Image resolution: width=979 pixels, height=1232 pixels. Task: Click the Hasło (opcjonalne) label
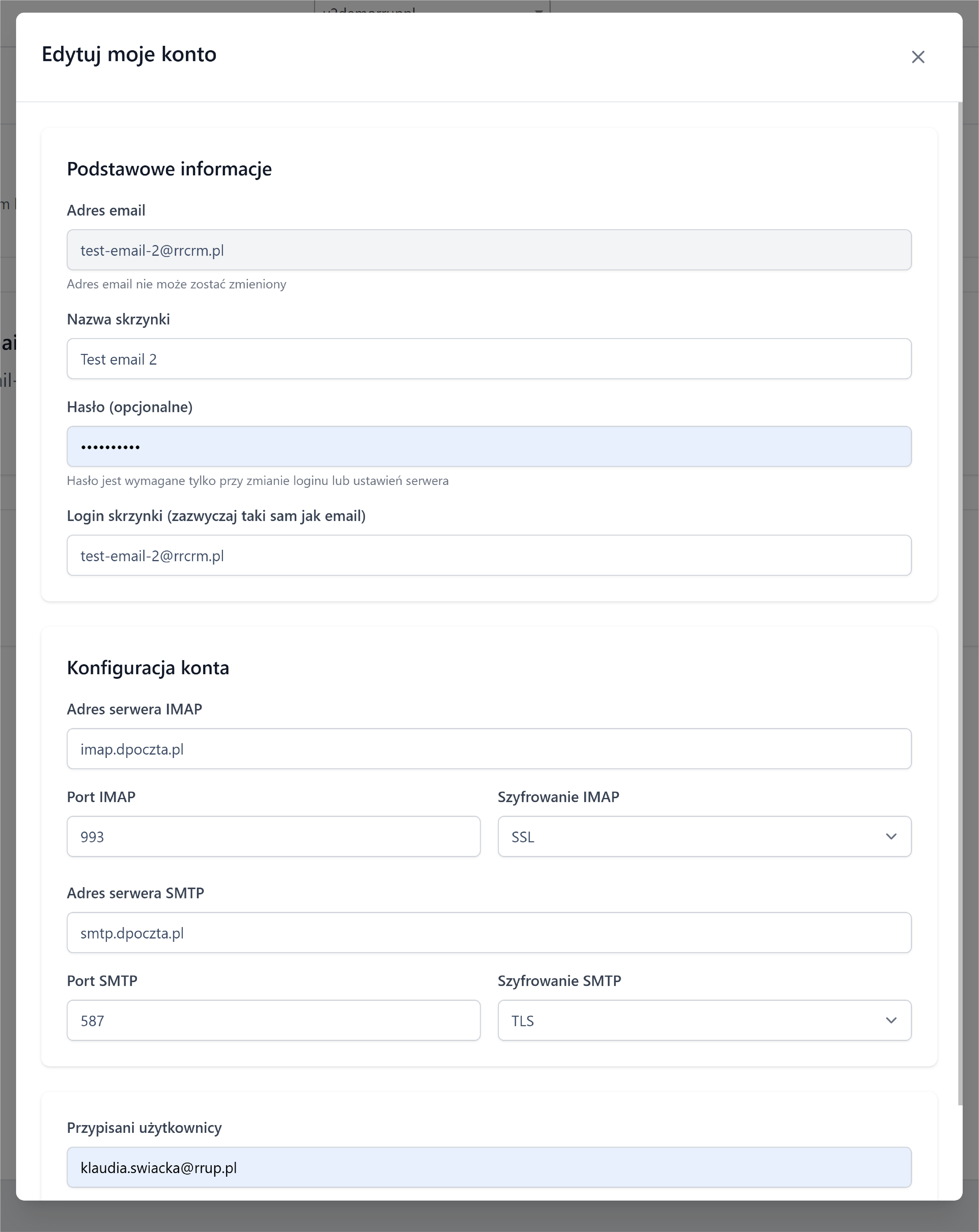130,407
